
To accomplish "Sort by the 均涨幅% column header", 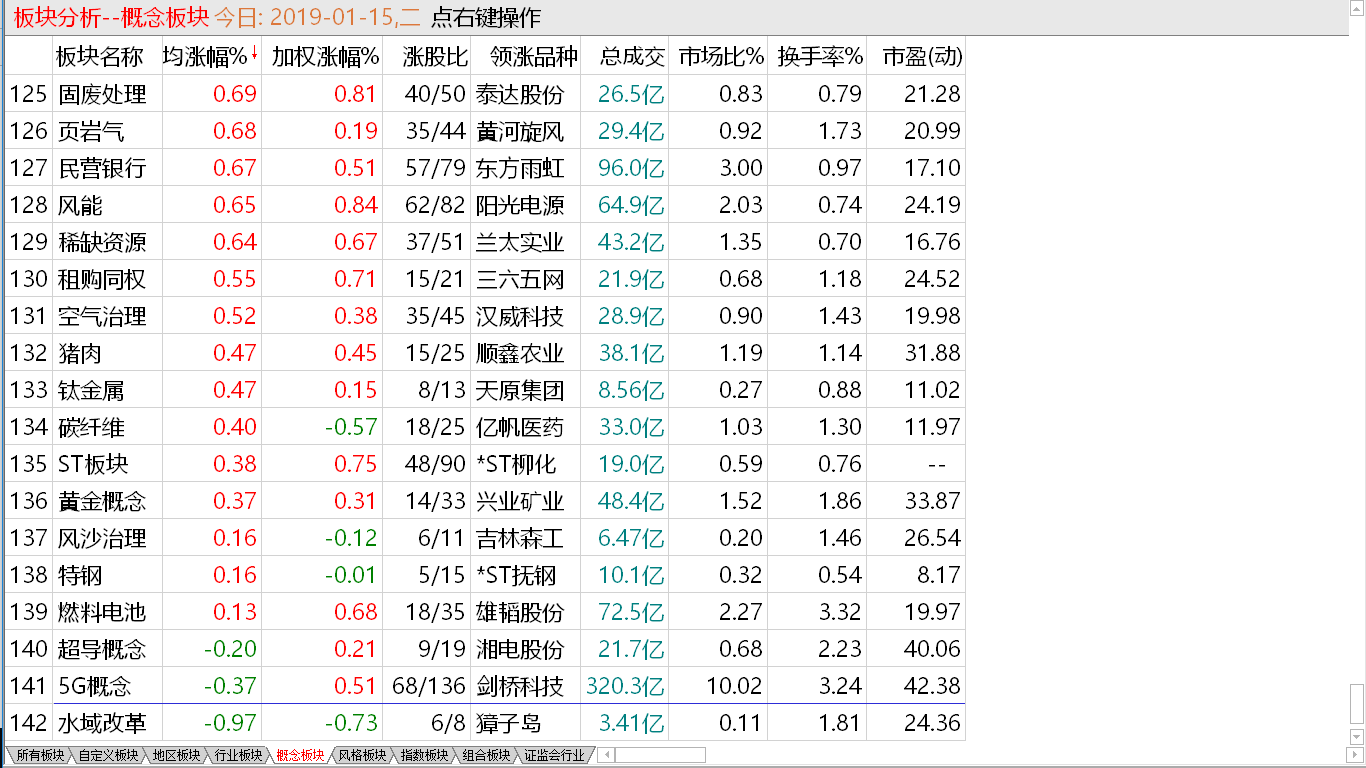I will click(210, 56).
